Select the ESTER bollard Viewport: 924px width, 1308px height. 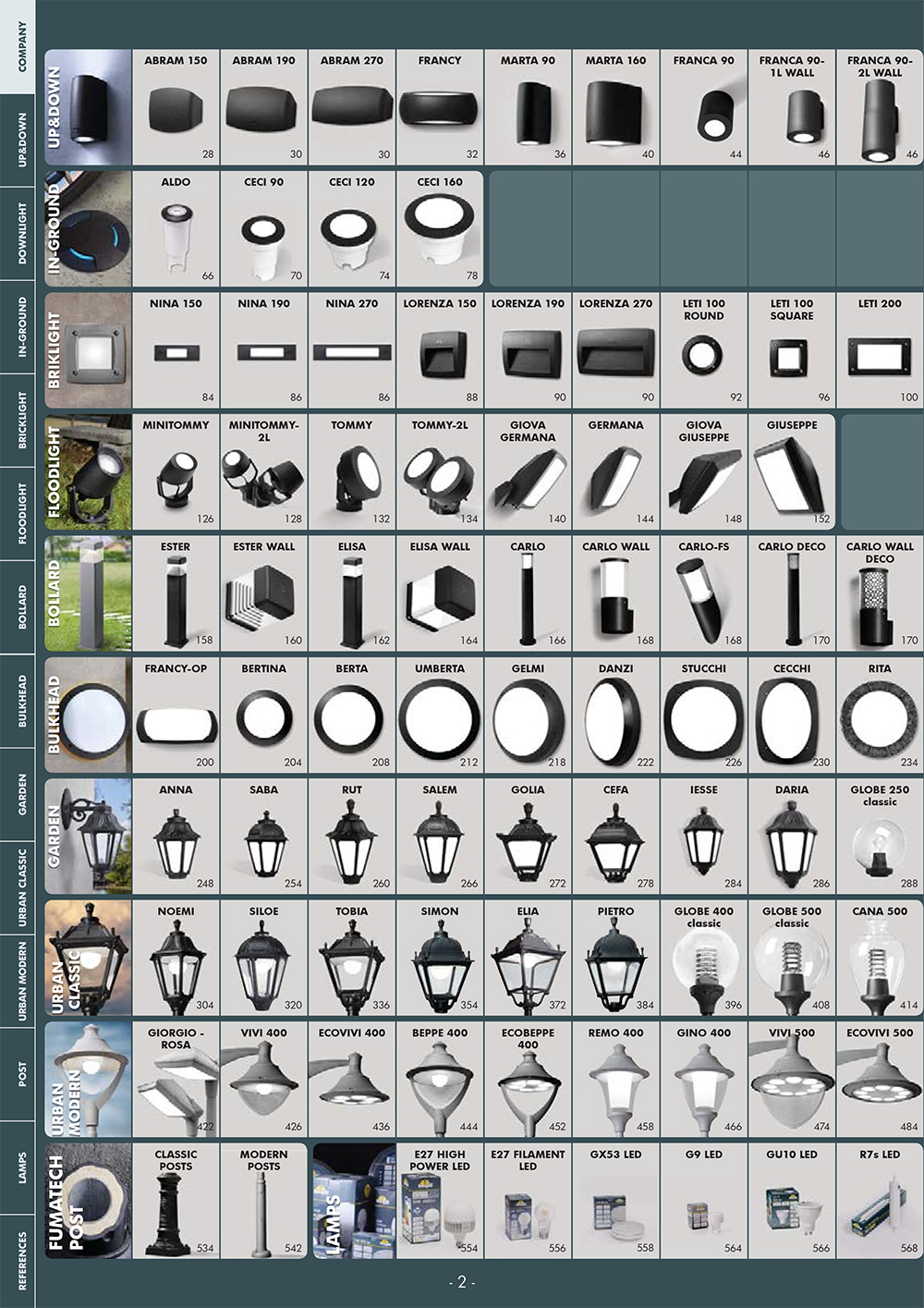click(x=176, y=593)
